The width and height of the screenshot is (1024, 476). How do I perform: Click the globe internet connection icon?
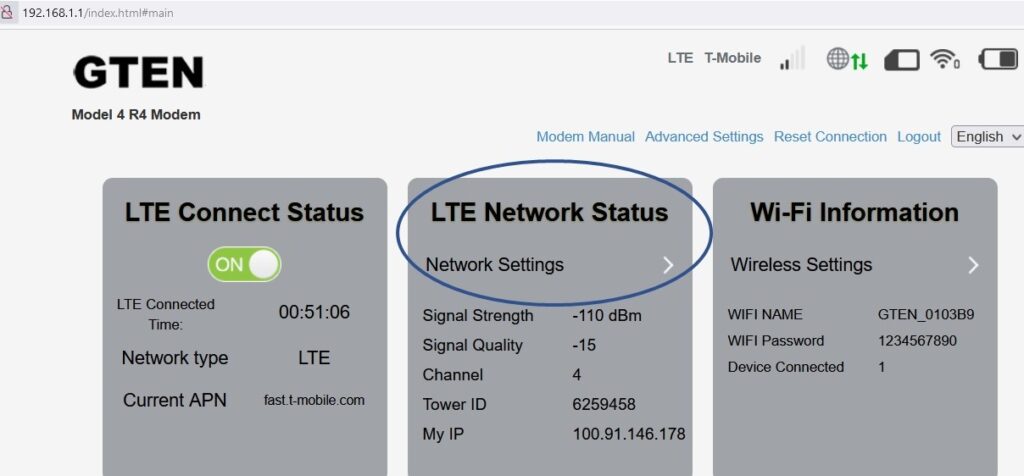(838, 59)
